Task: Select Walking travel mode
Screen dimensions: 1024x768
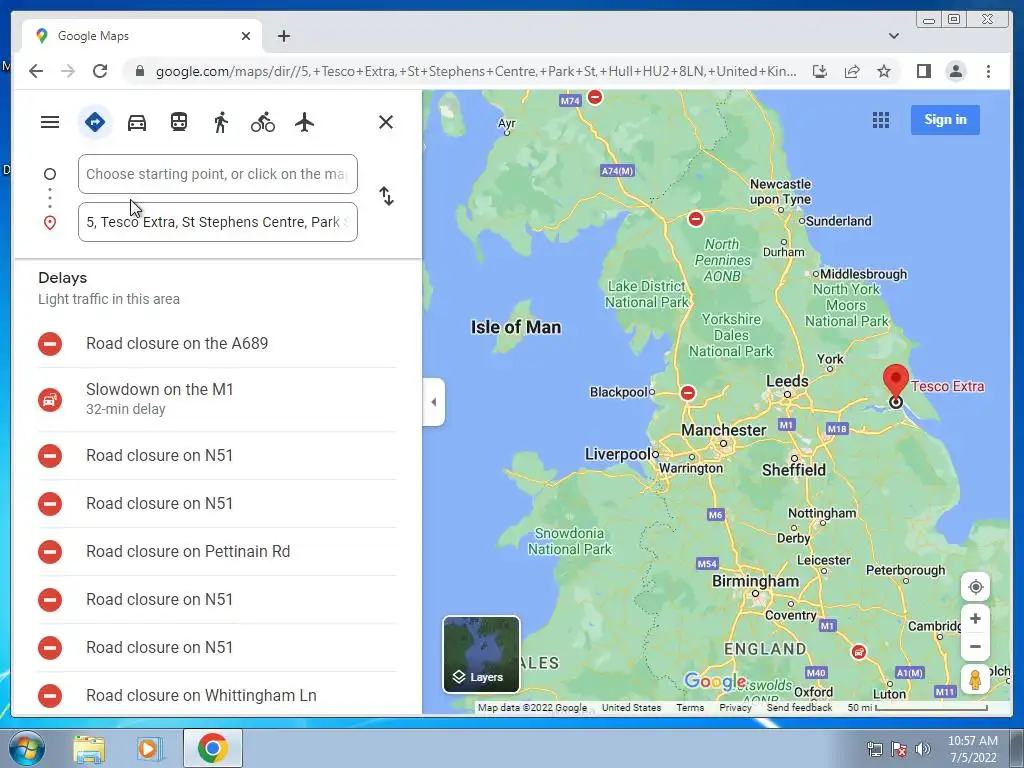Action: tap(221, 122)
